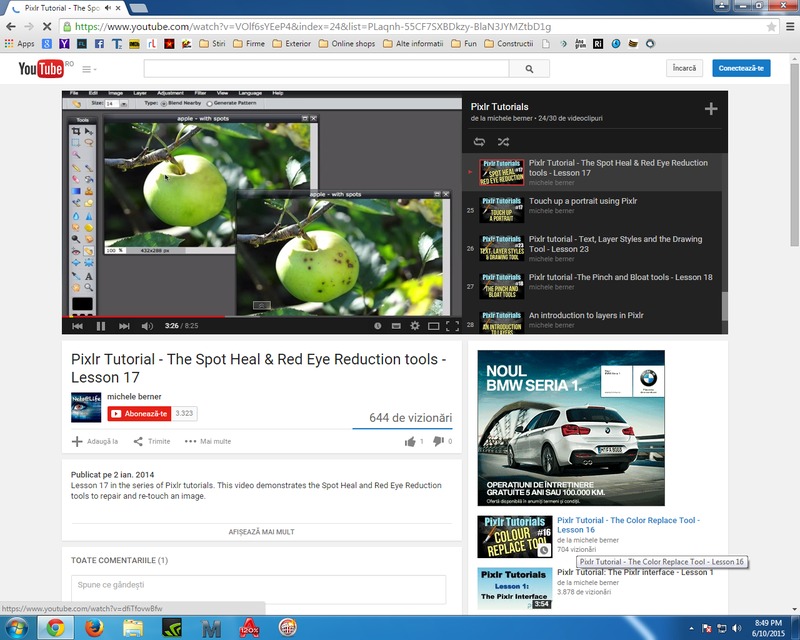The height and width of the screenshot is (640, 800).
Task: Expand the Mai multe options menu
Action: [x=208, y=441]
